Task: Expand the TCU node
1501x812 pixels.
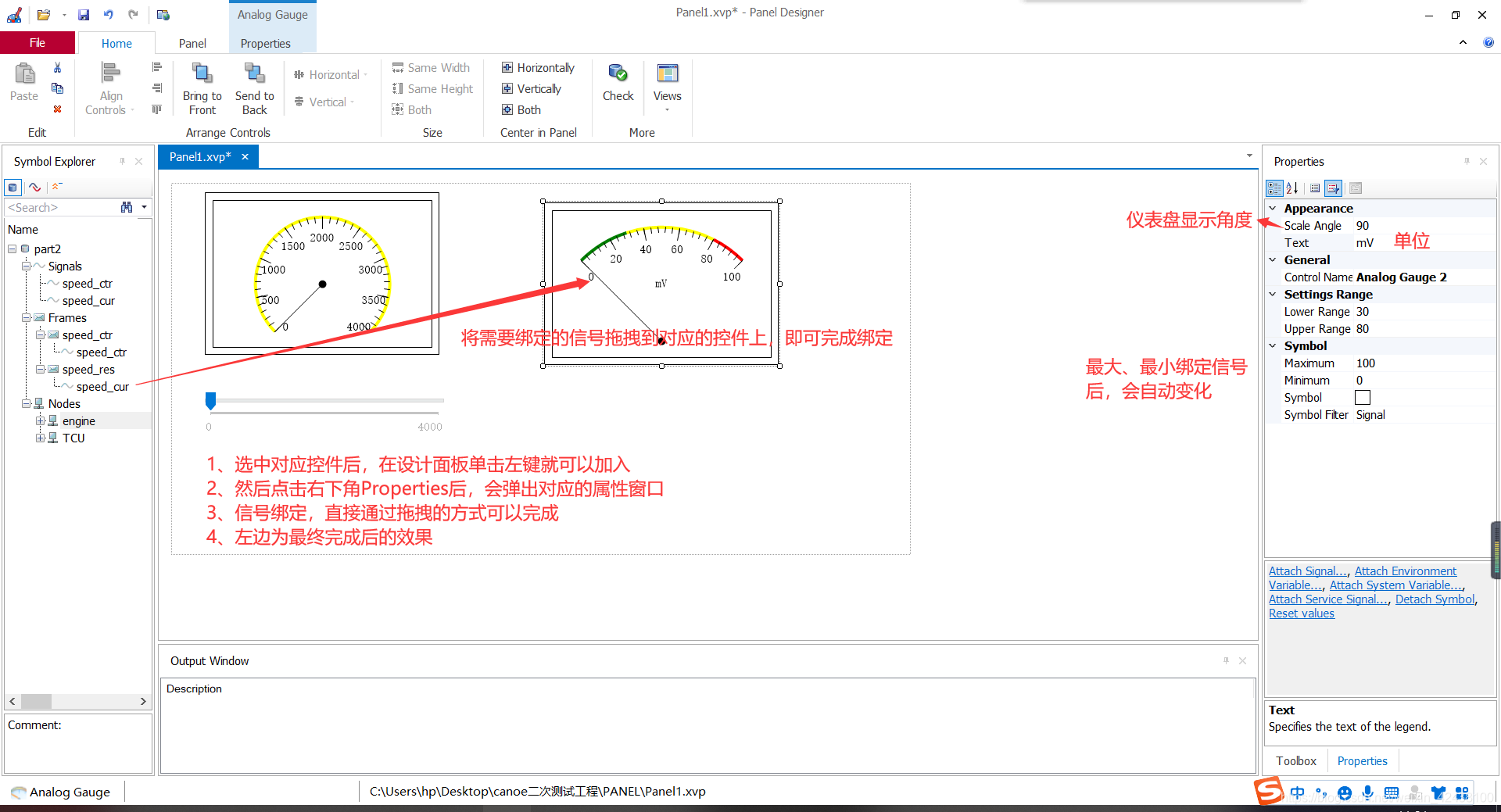Action: pos(40,438)
